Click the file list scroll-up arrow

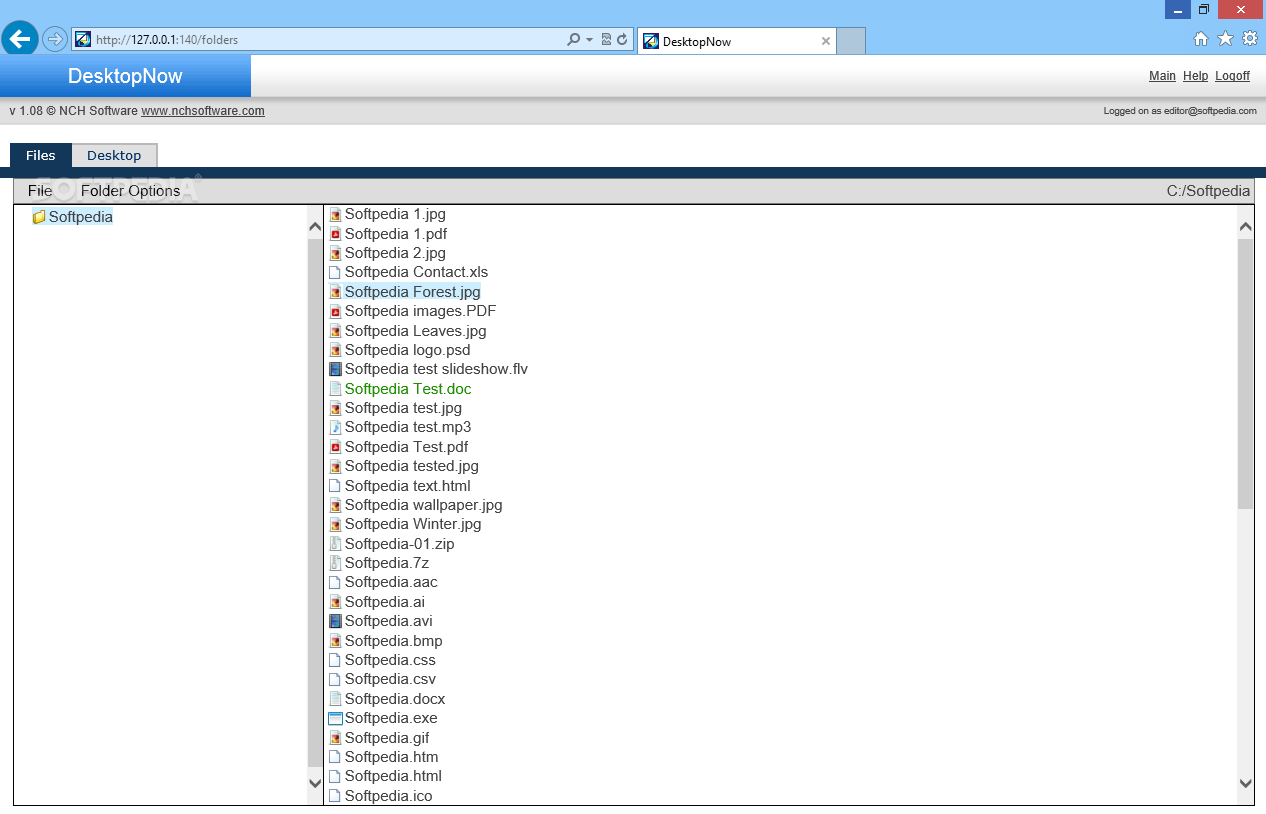pyautogui.click(x=1245, y=227)
